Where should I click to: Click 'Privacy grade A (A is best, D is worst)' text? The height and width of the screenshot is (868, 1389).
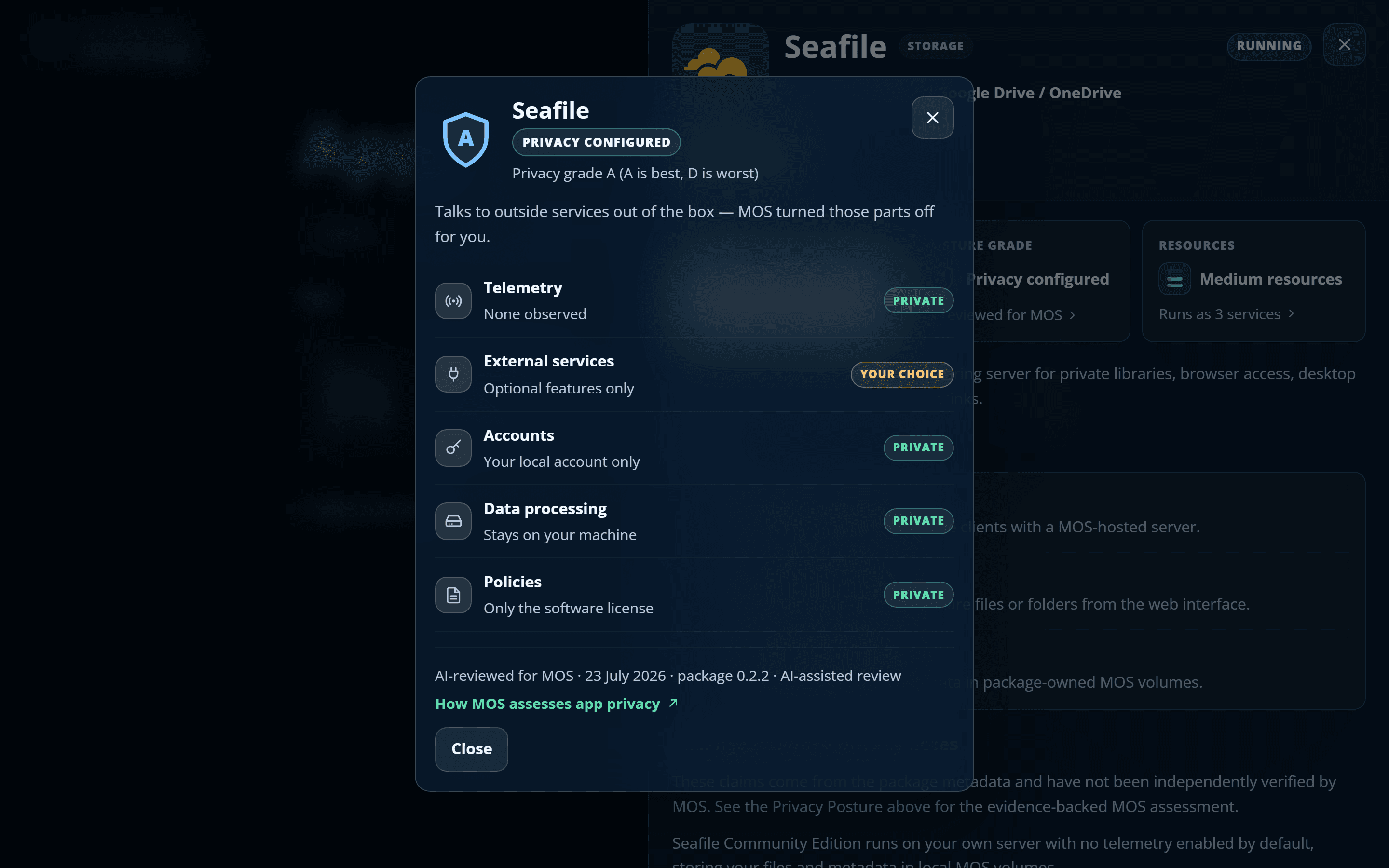tap(635, 174)
